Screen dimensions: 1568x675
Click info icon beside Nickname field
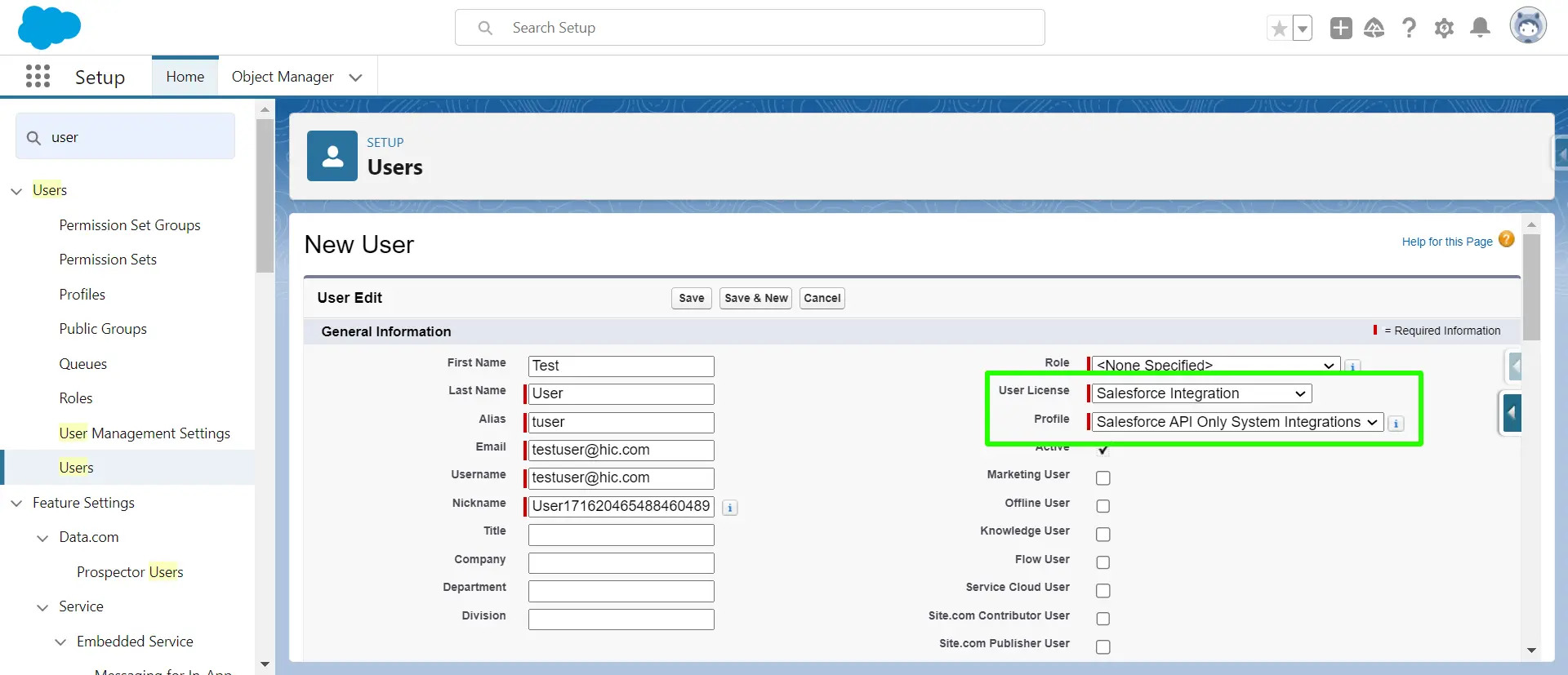coord(730,508)
